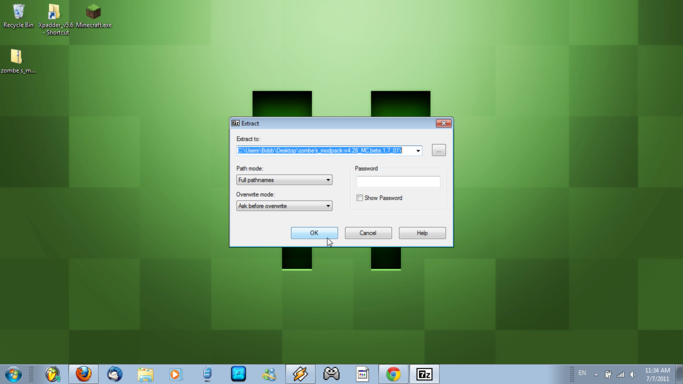Click the browse folder ellipsis button
This screenshot has height=384, width=683.
click(x=439, y=150)
